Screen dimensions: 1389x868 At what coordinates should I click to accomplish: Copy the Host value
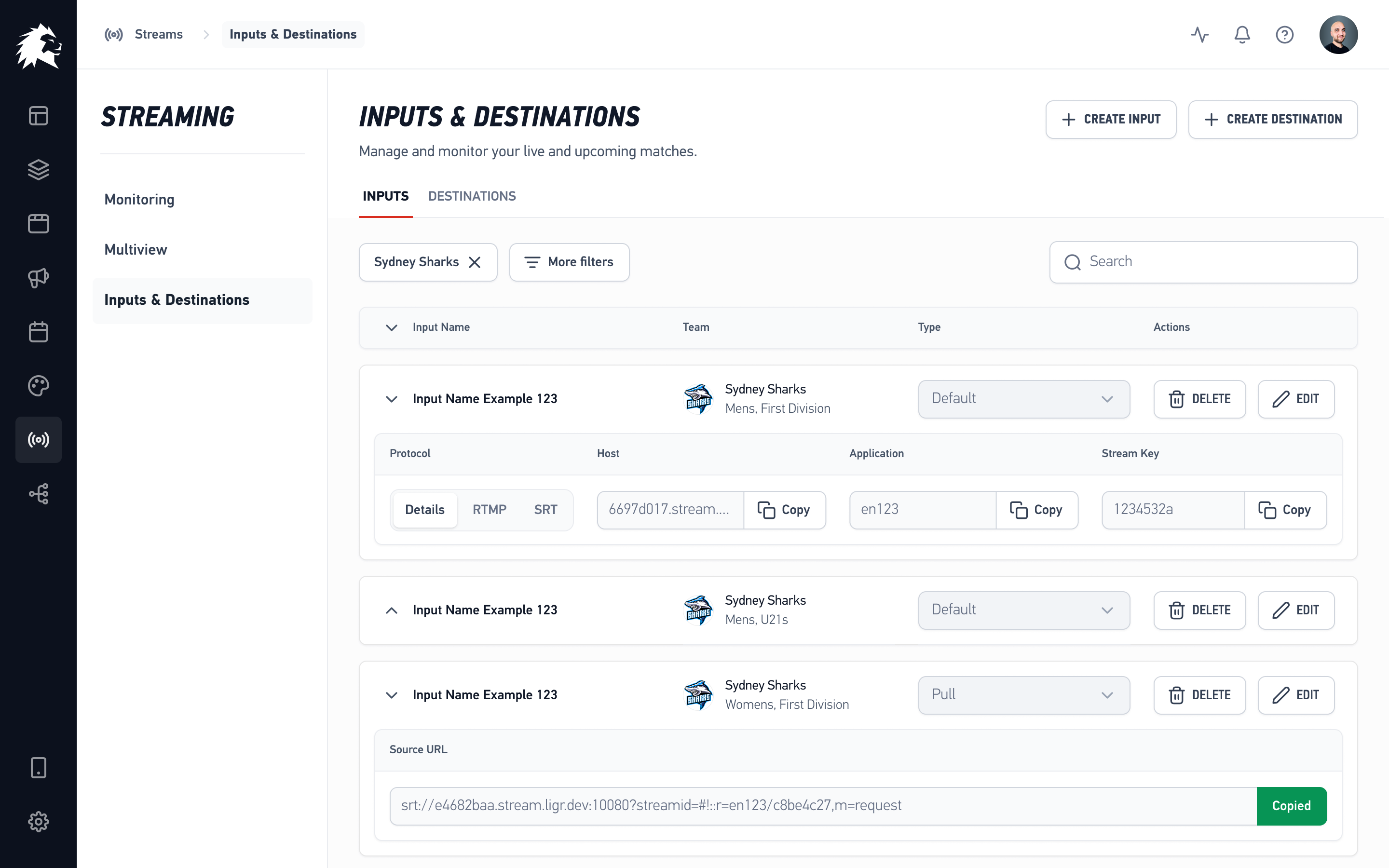(x=785, y=510)
